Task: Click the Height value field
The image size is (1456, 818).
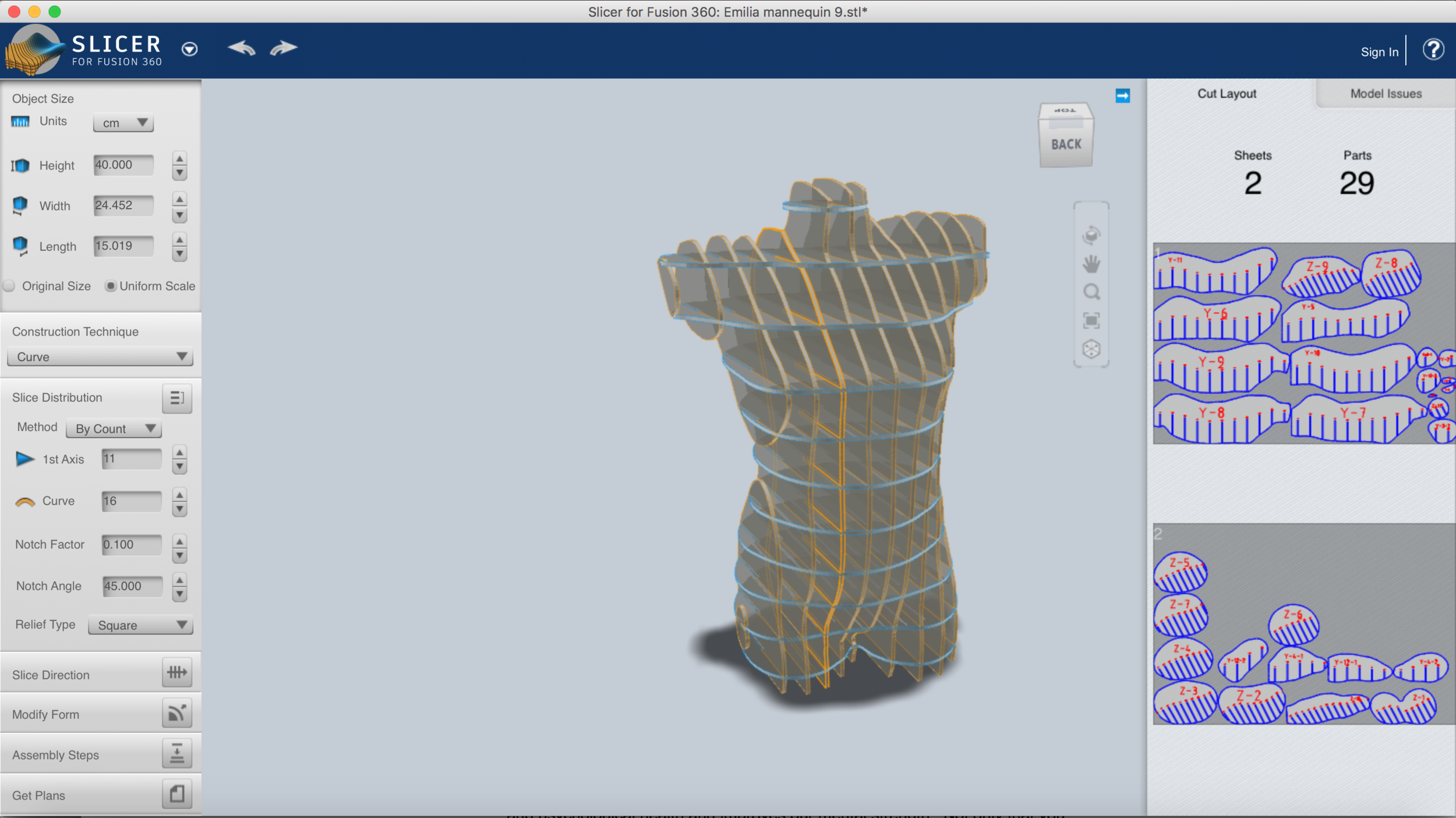Action: tap(123, 165)
